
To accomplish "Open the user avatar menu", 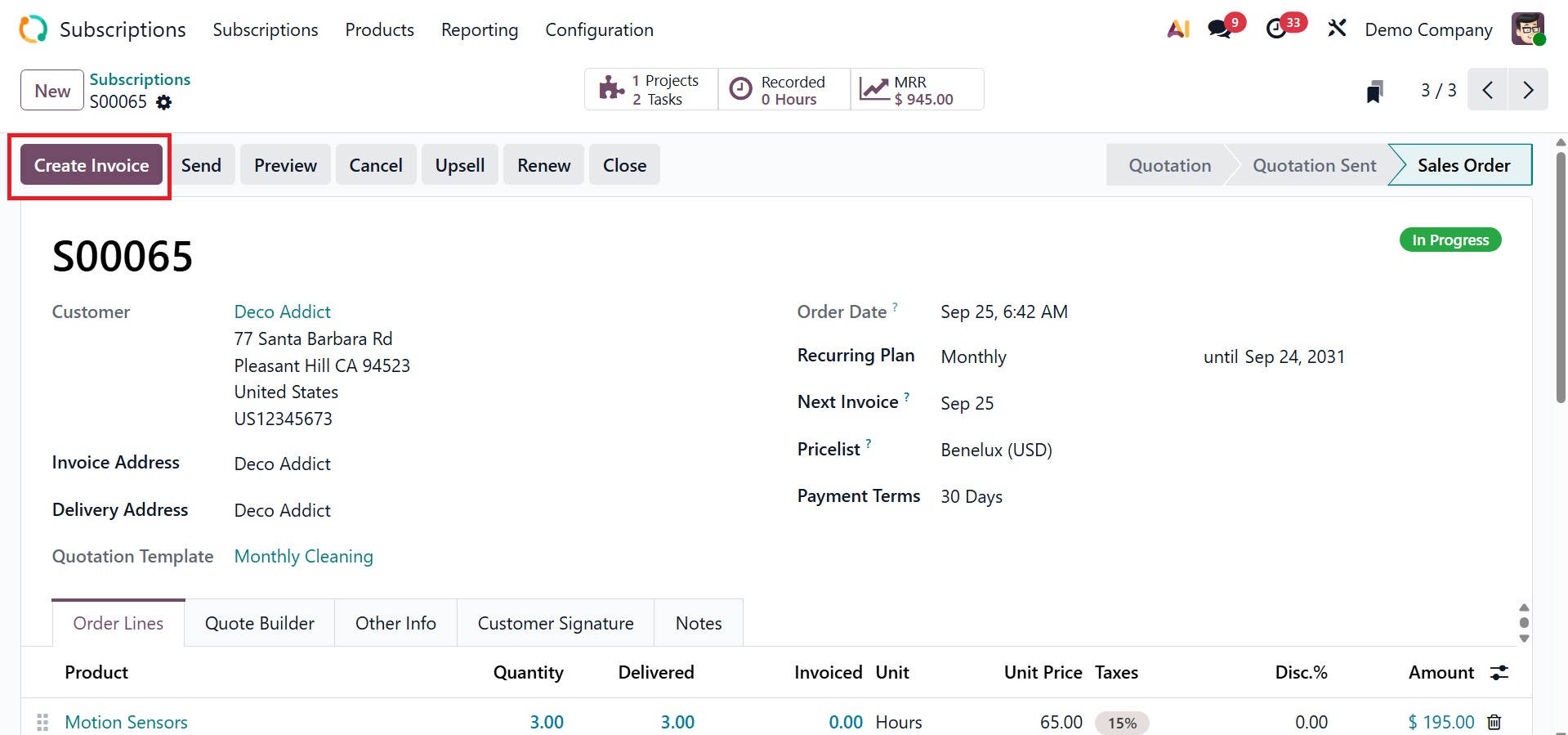I will coord(1527,29).
